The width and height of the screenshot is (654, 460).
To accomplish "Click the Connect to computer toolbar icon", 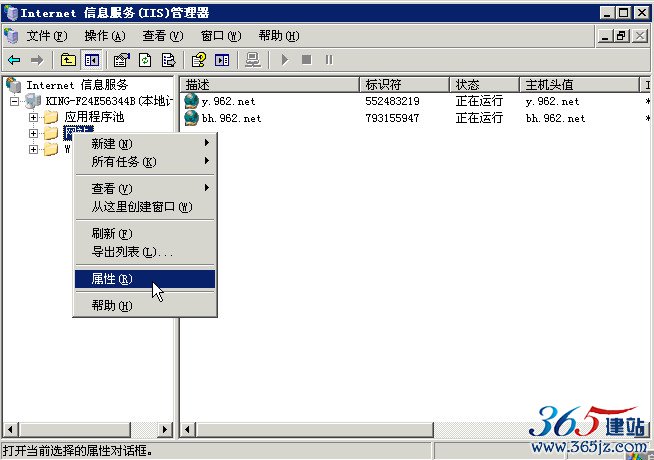I will pos(253,60).
